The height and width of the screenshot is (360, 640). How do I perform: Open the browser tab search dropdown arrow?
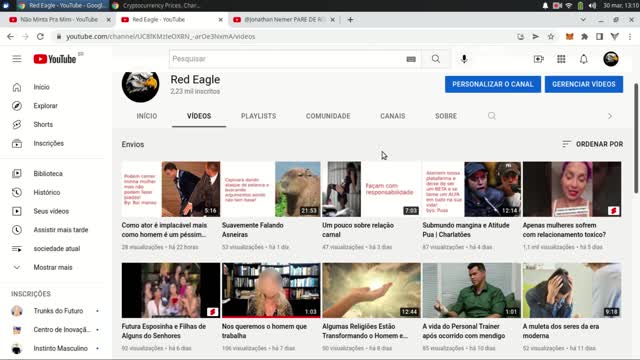pyautogui.click(x=583, y=20)
